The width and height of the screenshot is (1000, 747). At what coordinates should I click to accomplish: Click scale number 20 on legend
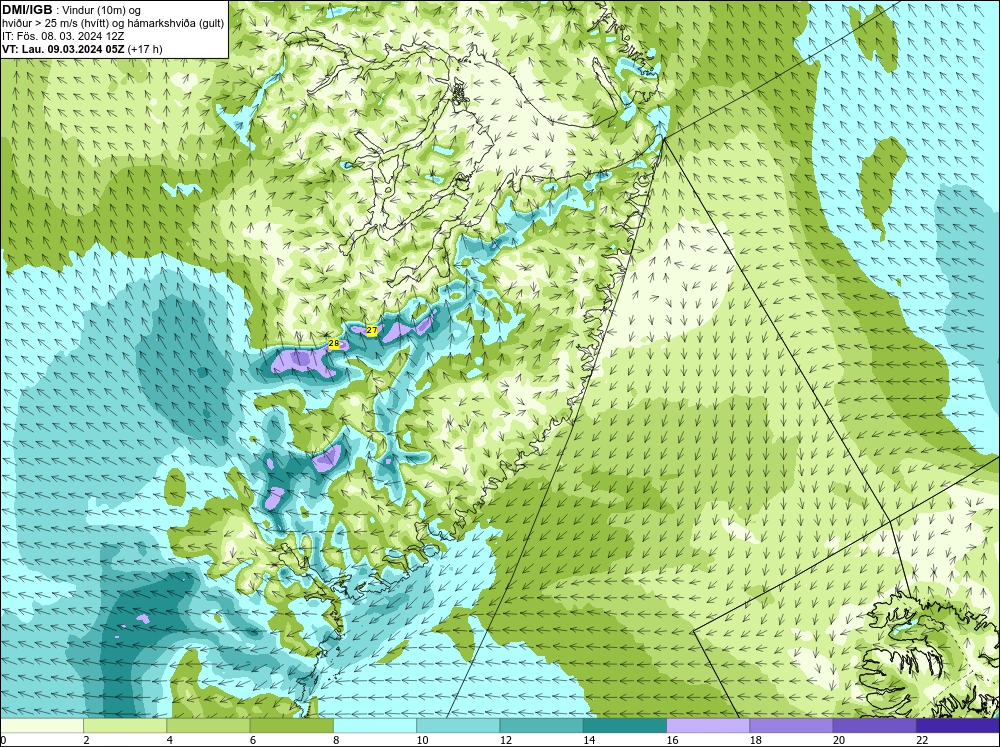[839, 740]
